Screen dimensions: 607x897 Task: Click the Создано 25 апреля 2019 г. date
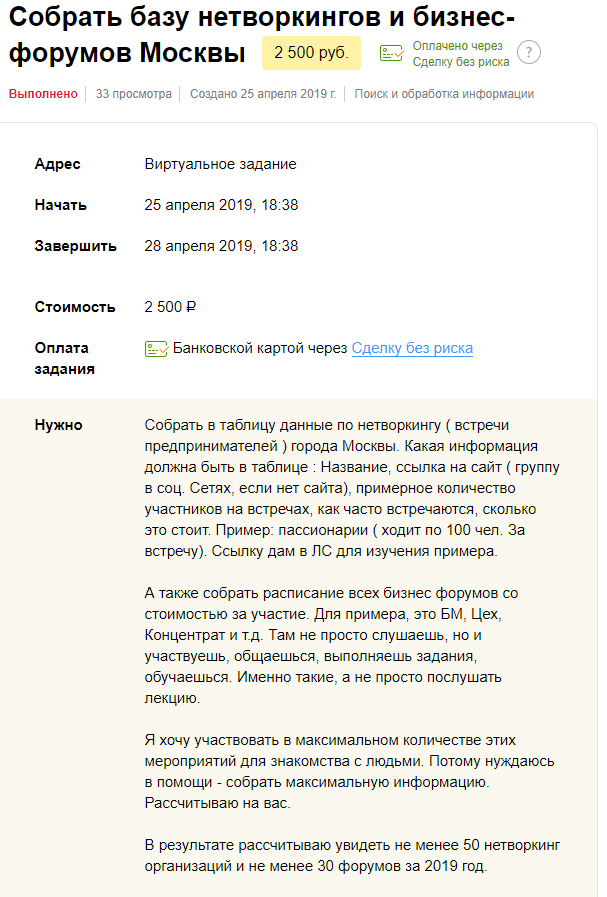(263, 94)
